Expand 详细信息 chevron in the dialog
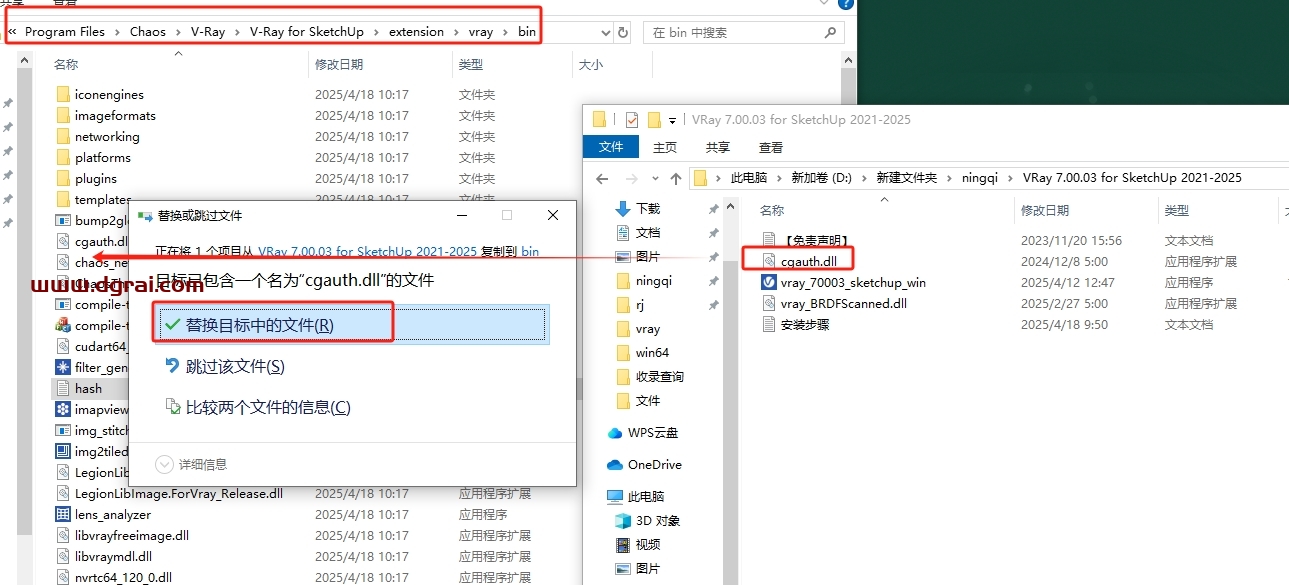This screenshot has width=1289, height=585. click(x=164, y=464)
